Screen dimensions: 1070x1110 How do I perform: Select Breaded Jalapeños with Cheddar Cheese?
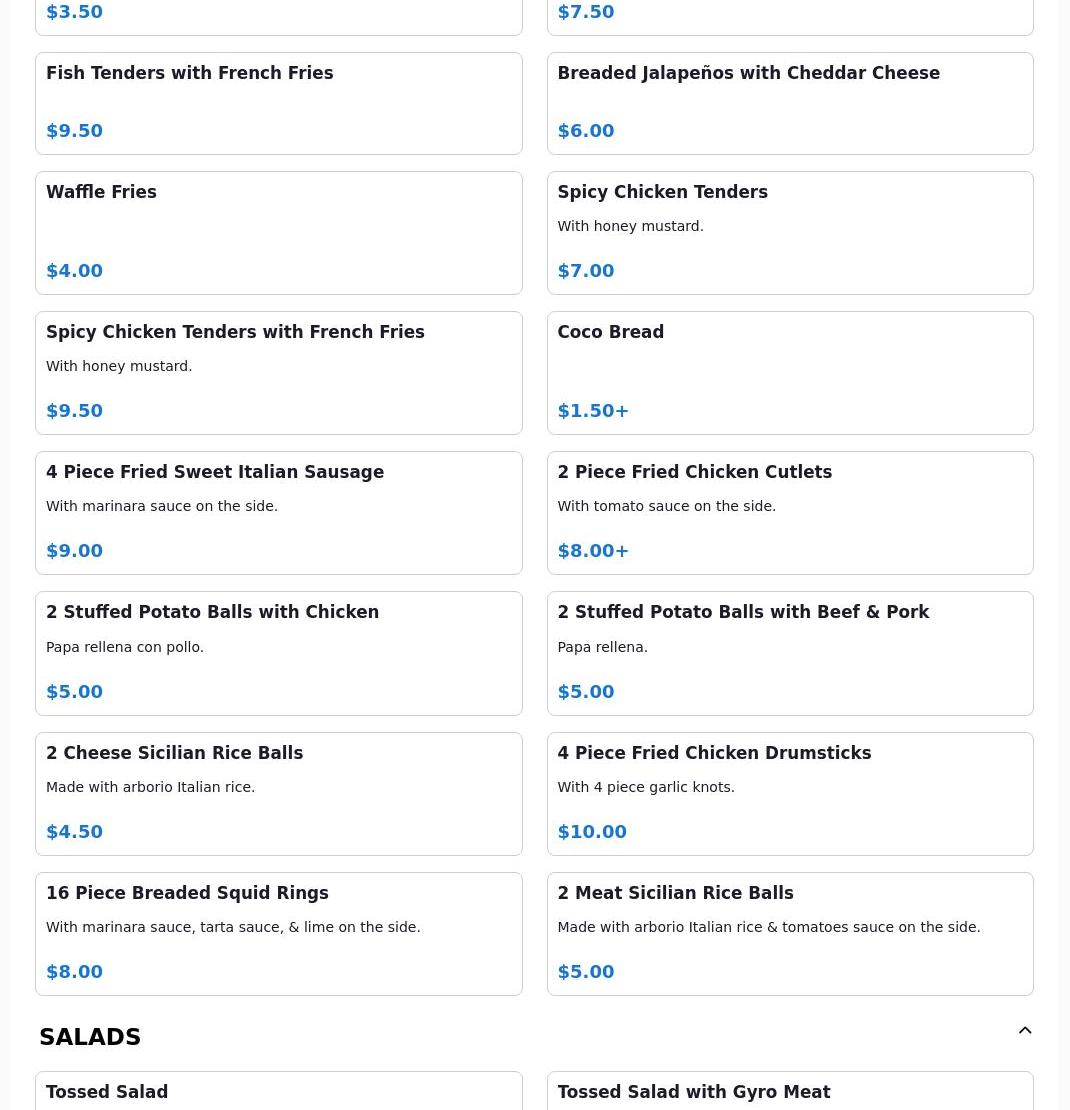789,103
